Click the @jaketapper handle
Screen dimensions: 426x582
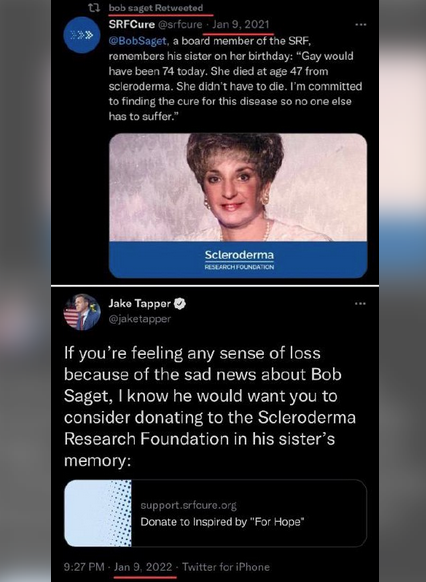click(140, 319)
